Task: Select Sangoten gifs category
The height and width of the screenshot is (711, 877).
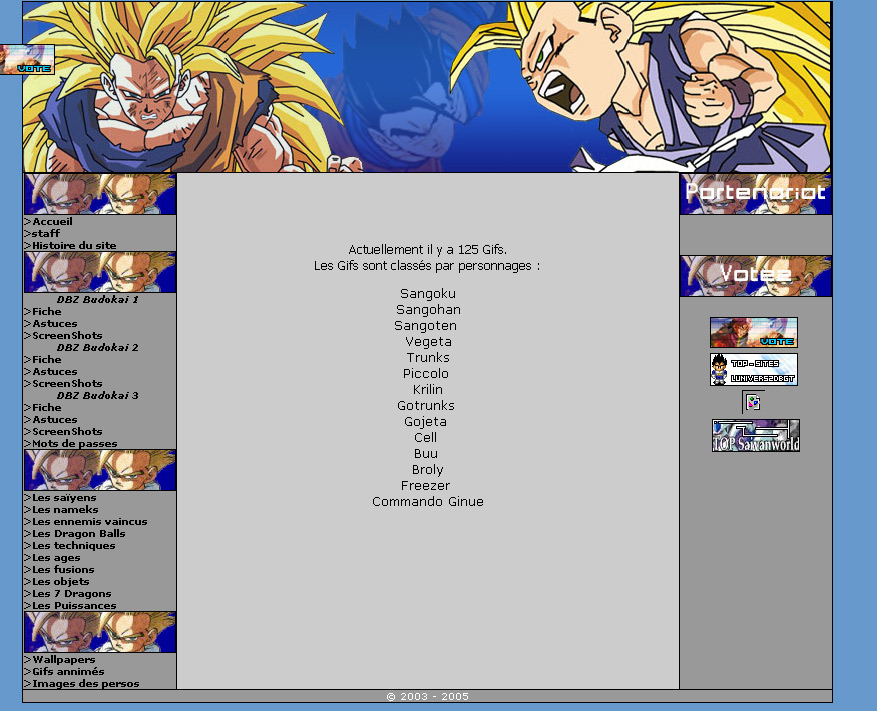Action: (x=426, y=326)
